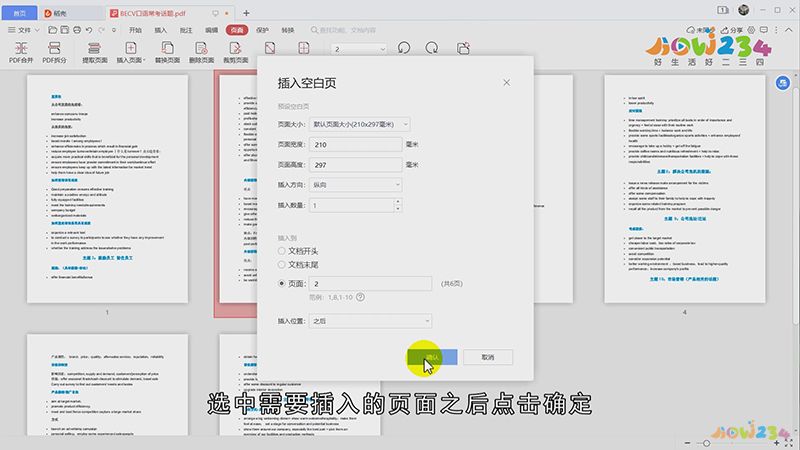Image resolution: width=800 pixels, height=450 pixels.
Task: Select the BEC口语 pdf document tab
Action: 170,13
